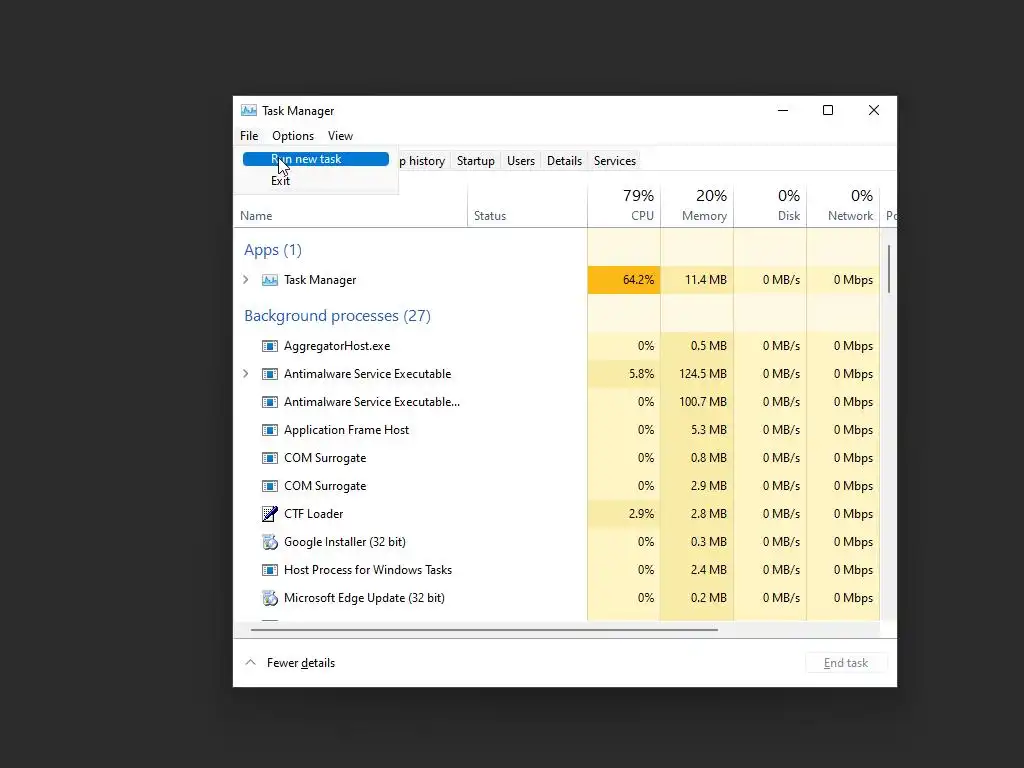Viewport: 1024px width, 768px height.
Task: Click the Application Frame Host icon
Action: (x=270, y=430)
